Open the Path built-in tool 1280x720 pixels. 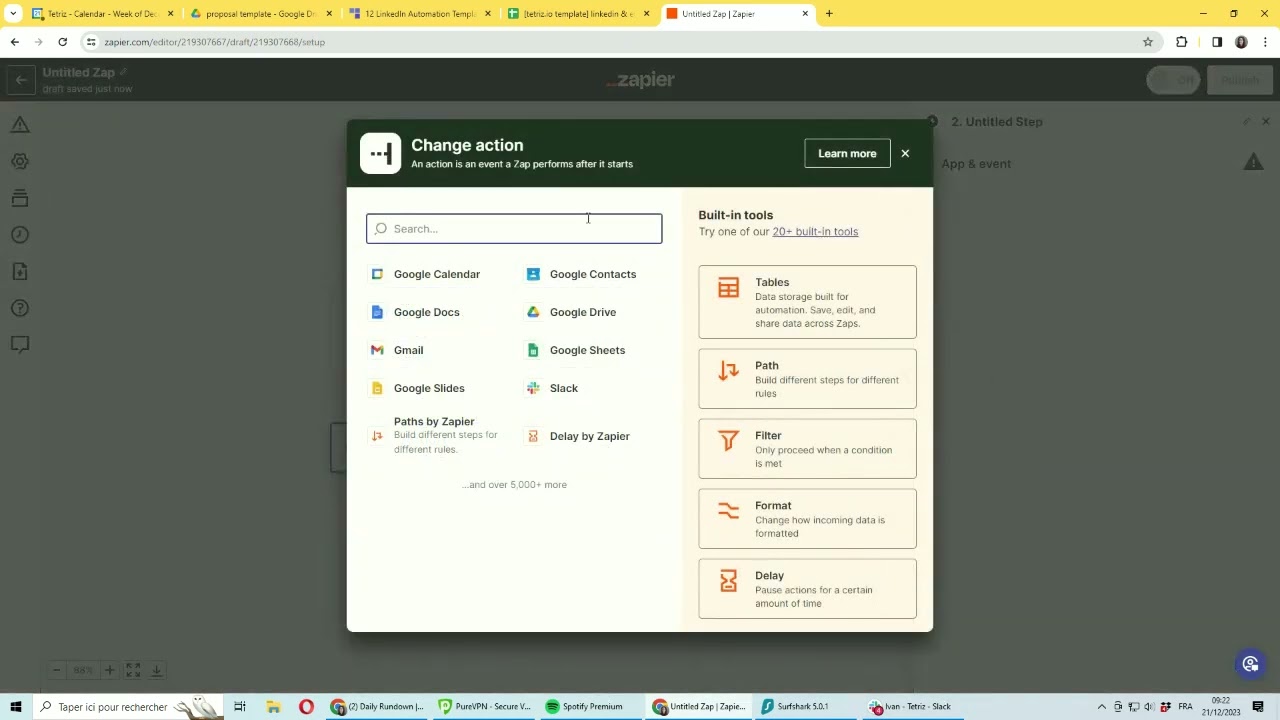807,379
